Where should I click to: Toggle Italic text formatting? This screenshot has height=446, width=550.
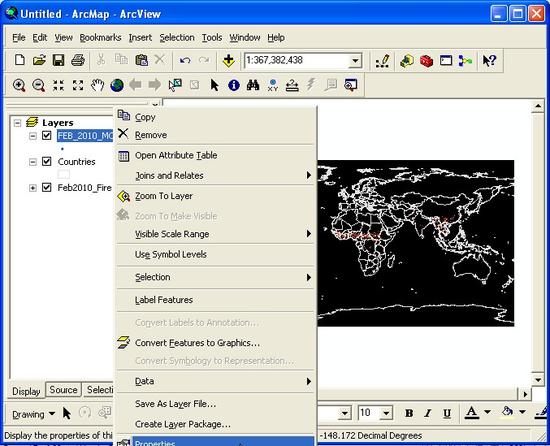(428, 413)
